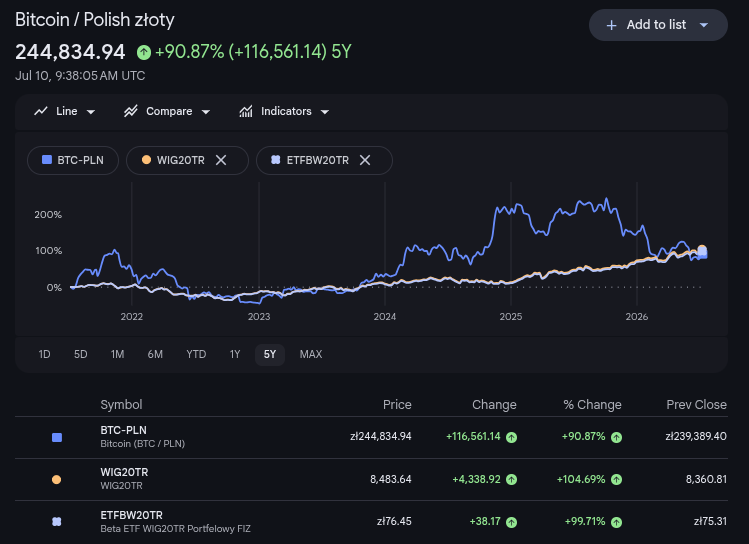Switch to the 5D time range
The image size is (749, 544).
[x=81, y=354]
